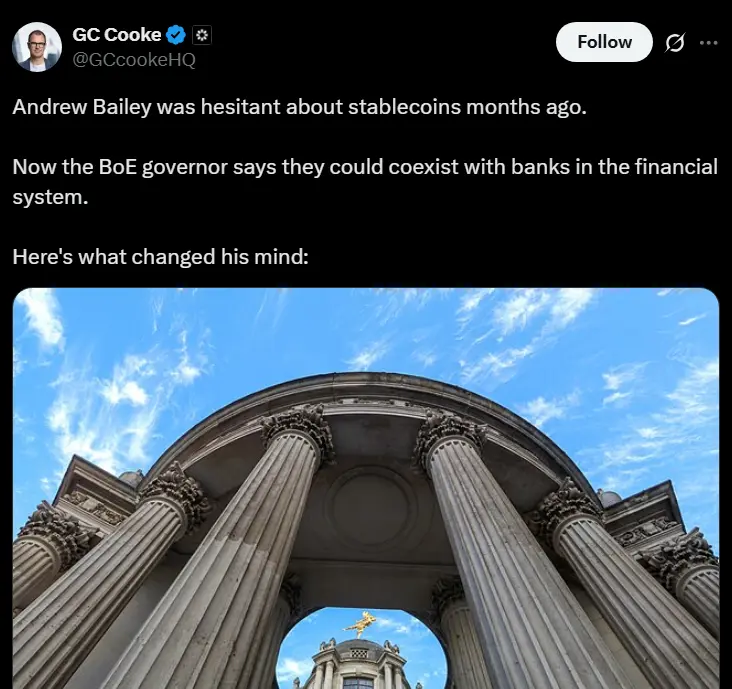
Task: Follow GC Cooke
Action: click(604, 42)
